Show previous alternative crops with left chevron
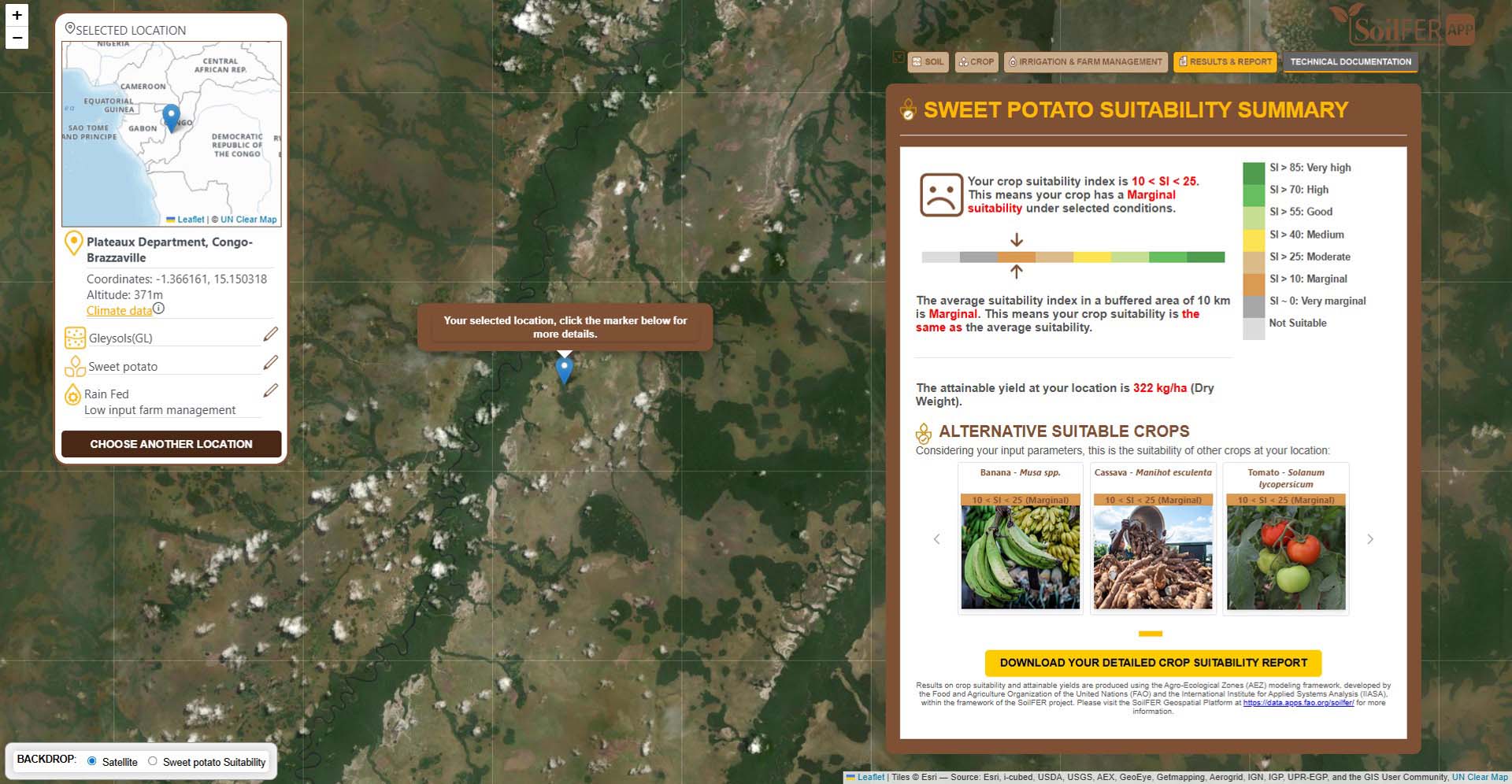 pyautogui.click(x=936, y=539)
